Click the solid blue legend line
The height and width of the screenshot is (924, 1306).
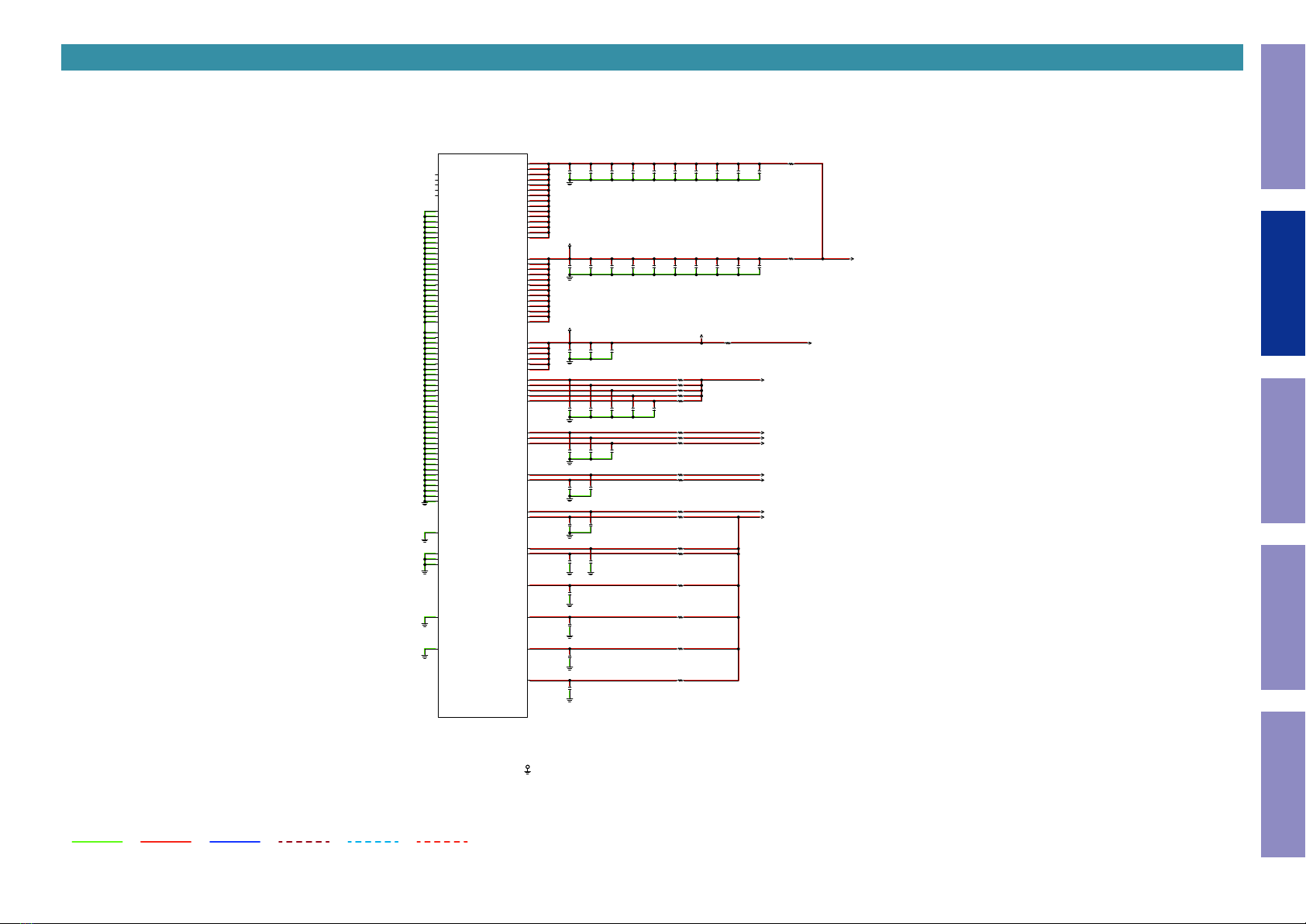point(235,841)
